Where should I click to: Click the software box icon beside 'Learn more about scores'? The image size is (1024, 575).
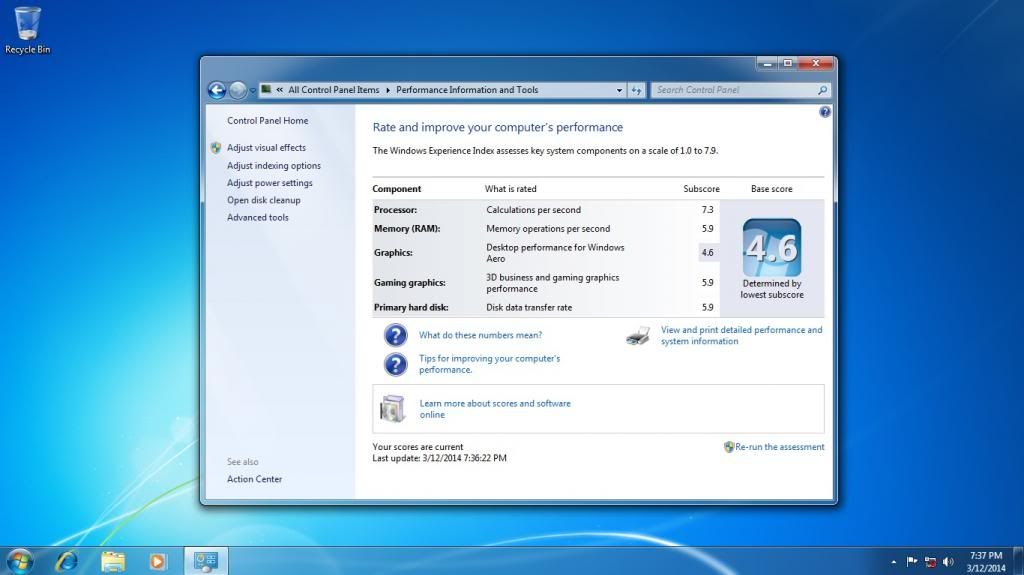point(393,408)
